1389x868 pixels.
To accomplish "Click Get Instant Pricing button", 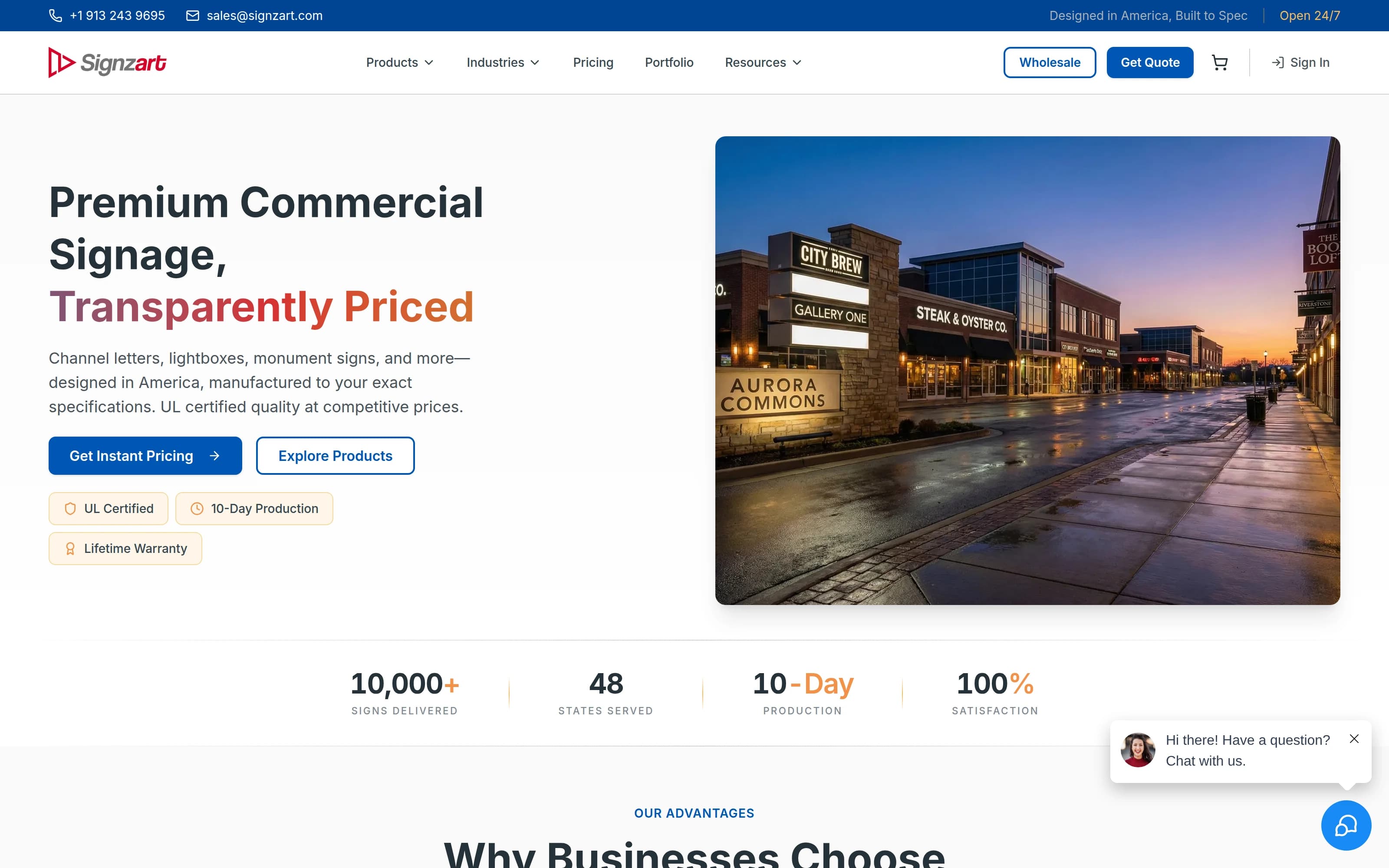I will [x=145, y=456].
